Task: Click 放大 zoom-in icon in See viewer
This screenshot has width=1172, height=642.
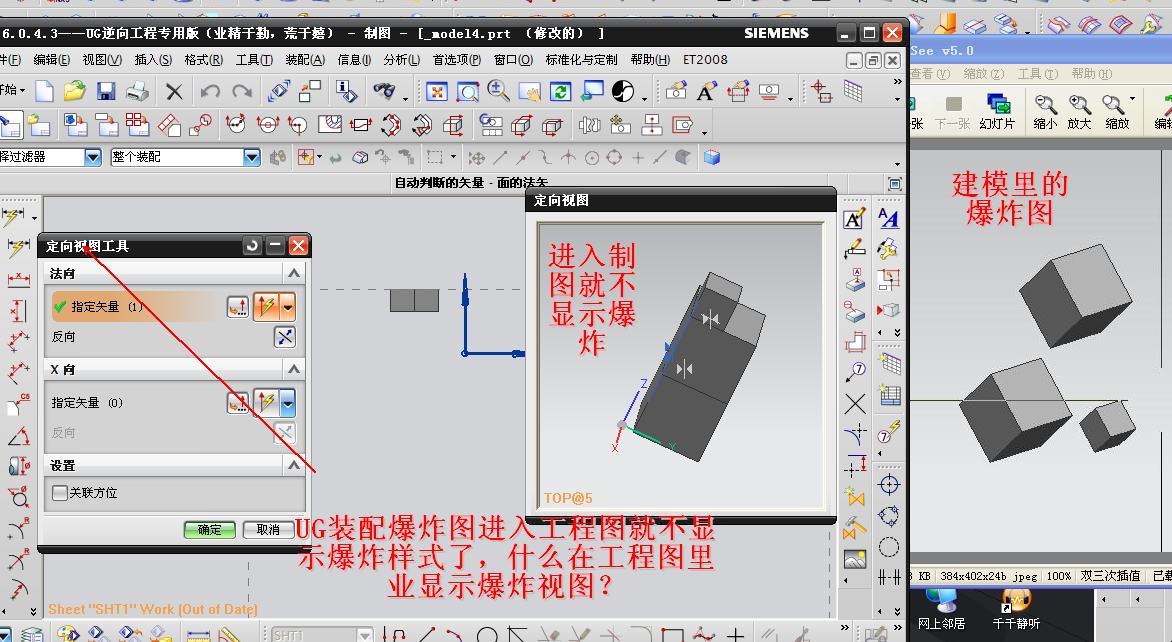Action: [x=1079, y=111]
